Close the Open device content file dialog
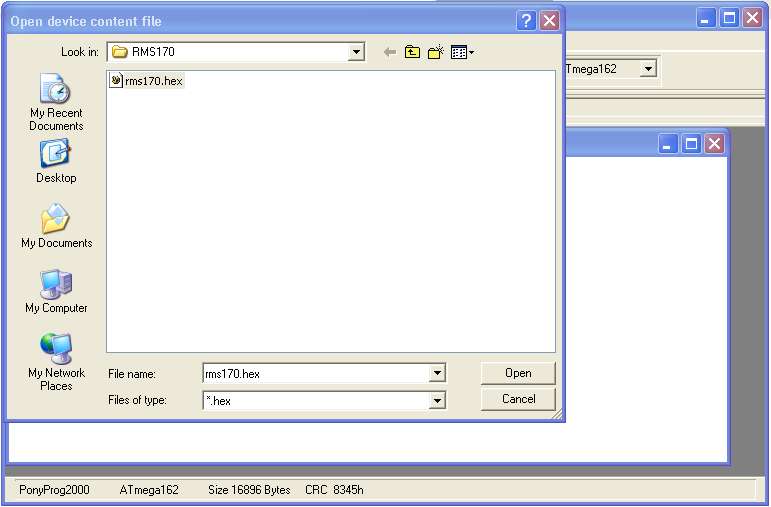 tap(549, 21)
